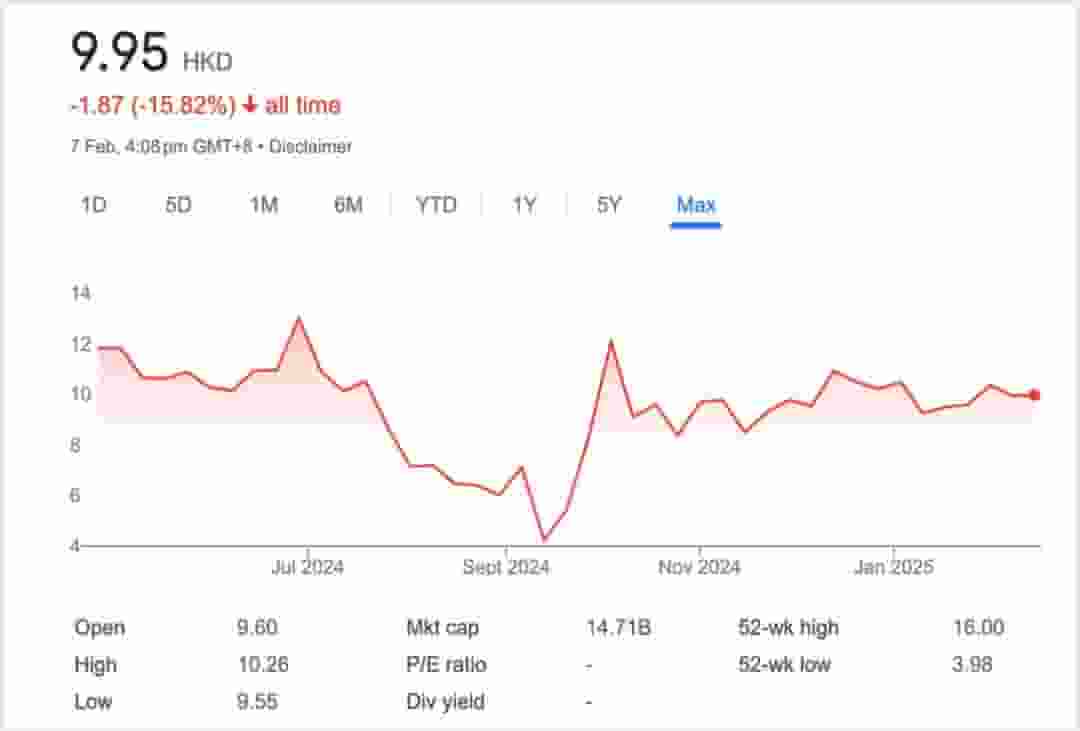Open the Disclaimer link

pos(311,146)
